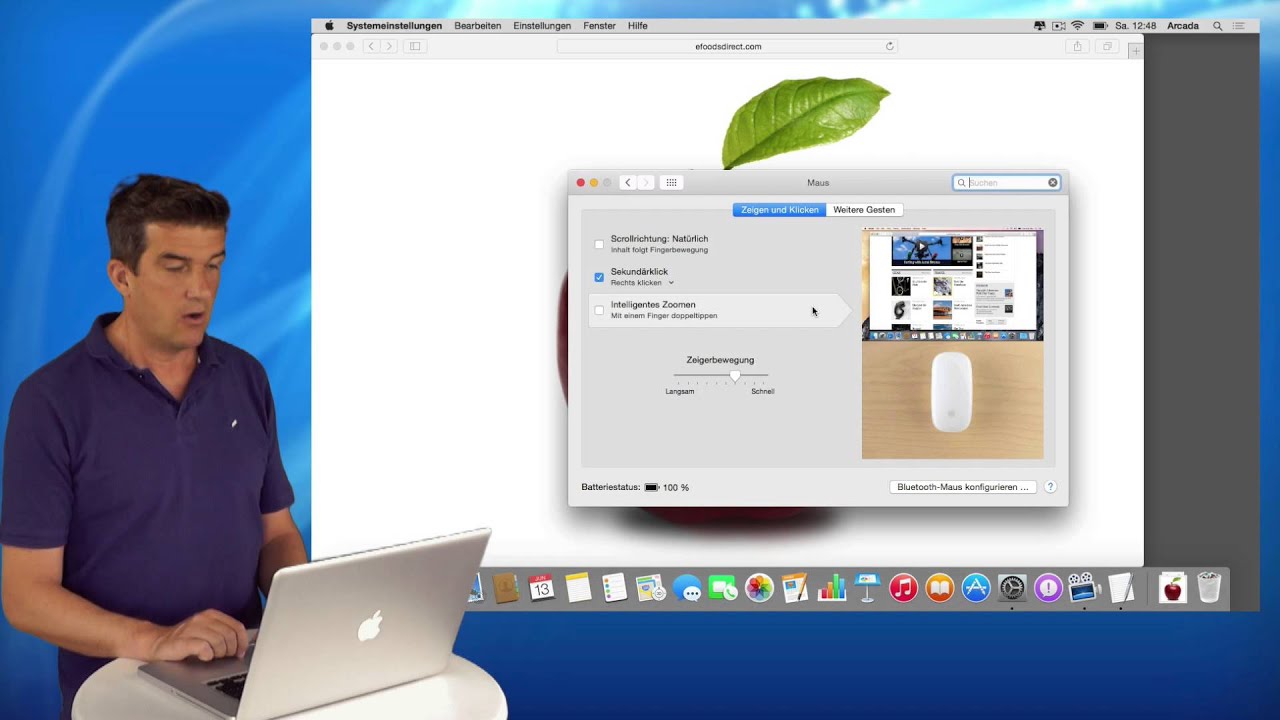Click the Zeigerbewegung slider handle
The height and width of the screenshot is (720, 1280).
tap(735, 376)
